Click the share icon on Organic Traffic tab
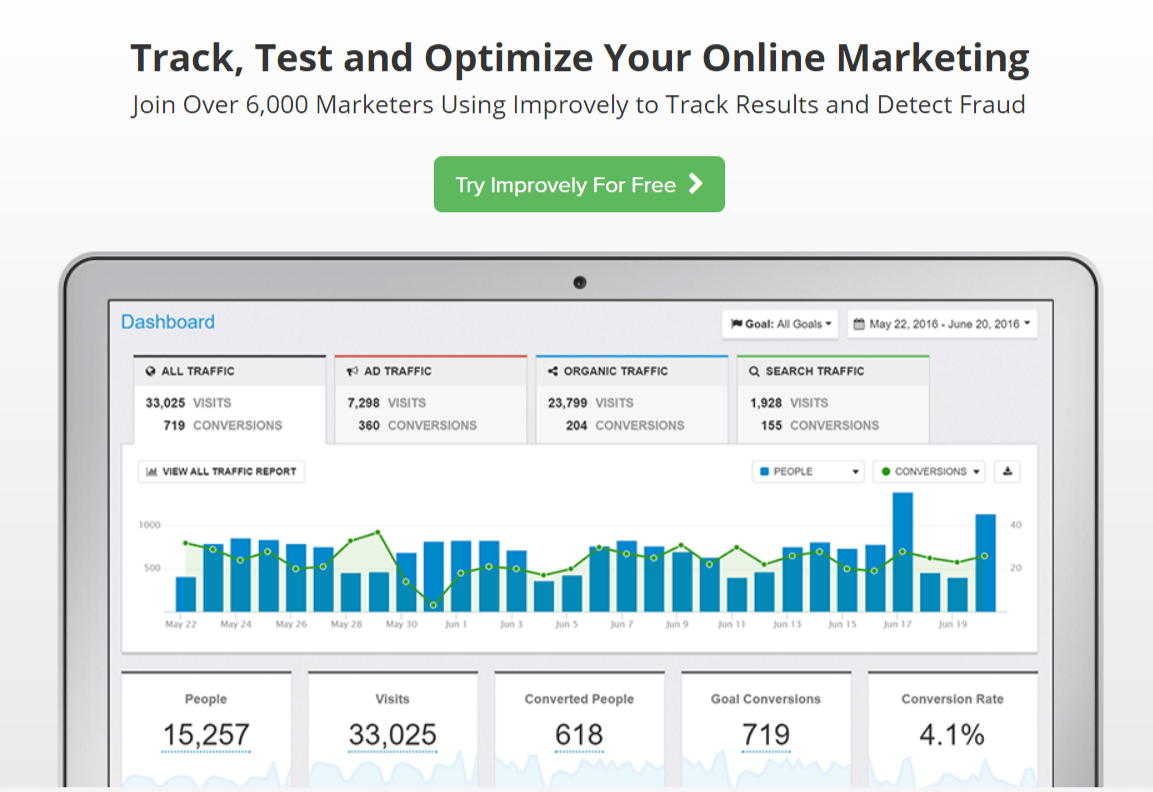 553,371
